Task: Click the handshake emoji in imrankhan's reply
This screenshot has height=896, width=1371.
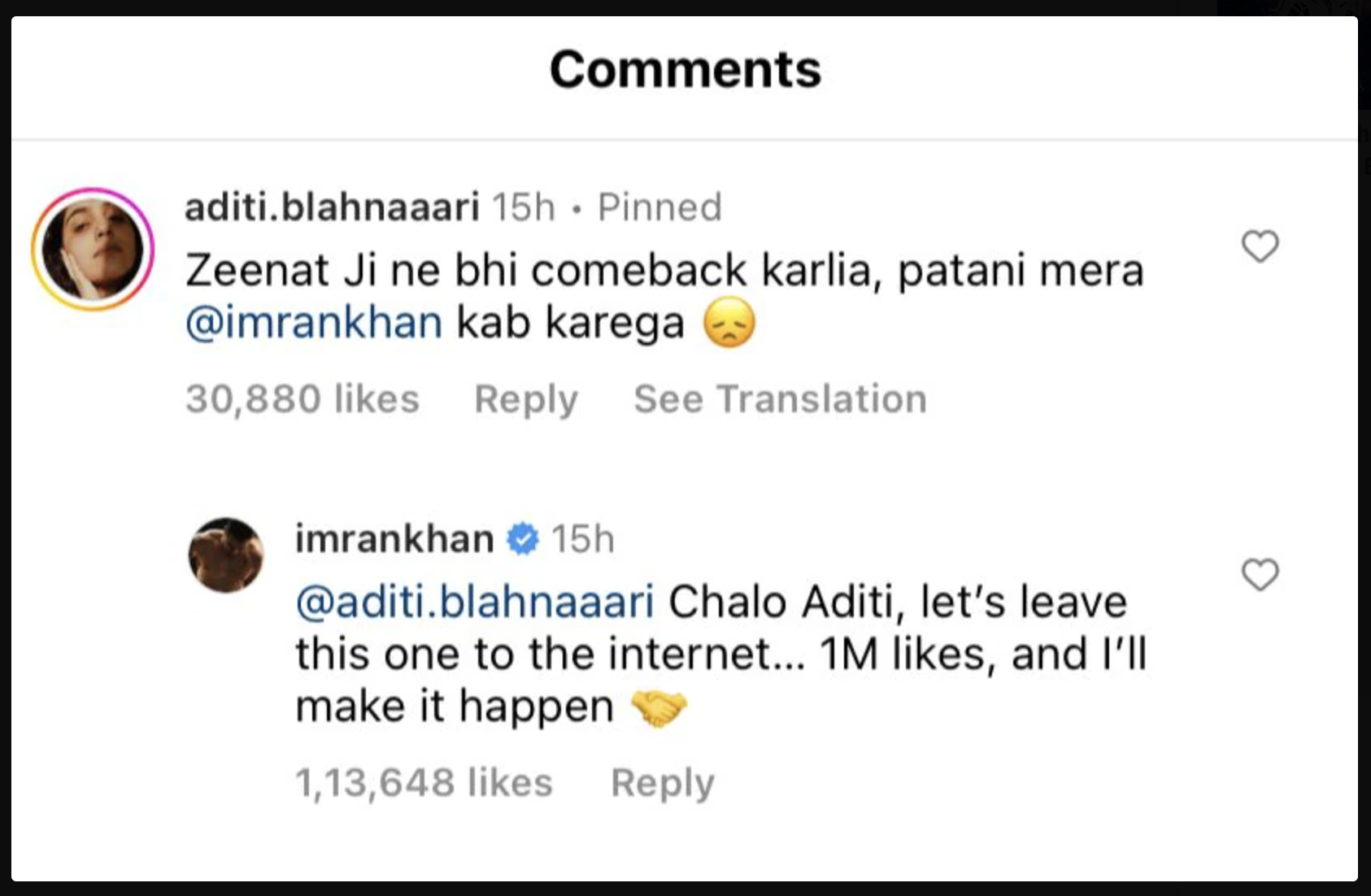Action: [659, 707]
